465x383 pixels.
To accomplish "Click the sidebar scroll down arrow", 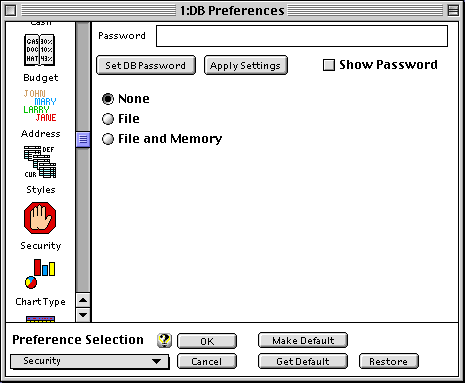I will [x=83, y=315].
